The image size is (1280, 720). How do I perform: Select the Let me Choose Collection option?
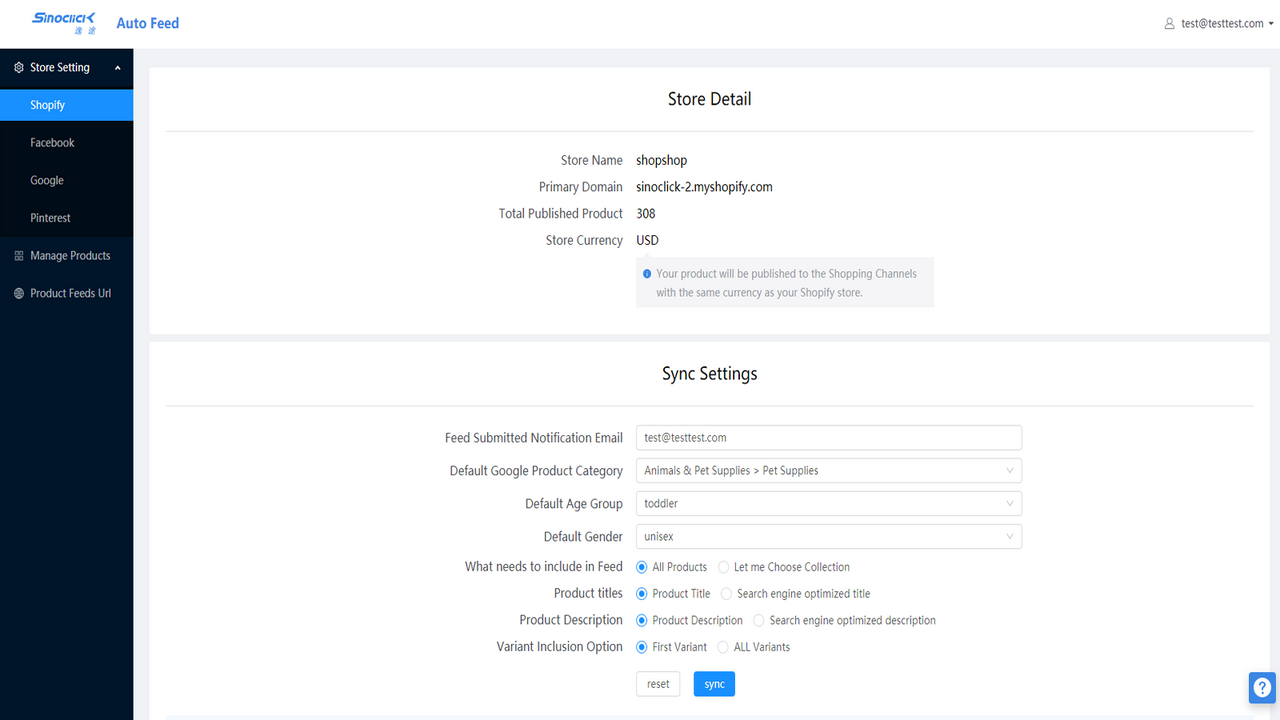point(724,567)
